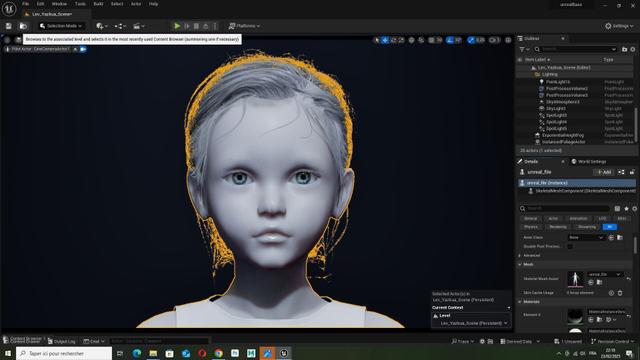Click the Stop simulation square button
Screen dimensions: 640x360
[x=196, y=26]
